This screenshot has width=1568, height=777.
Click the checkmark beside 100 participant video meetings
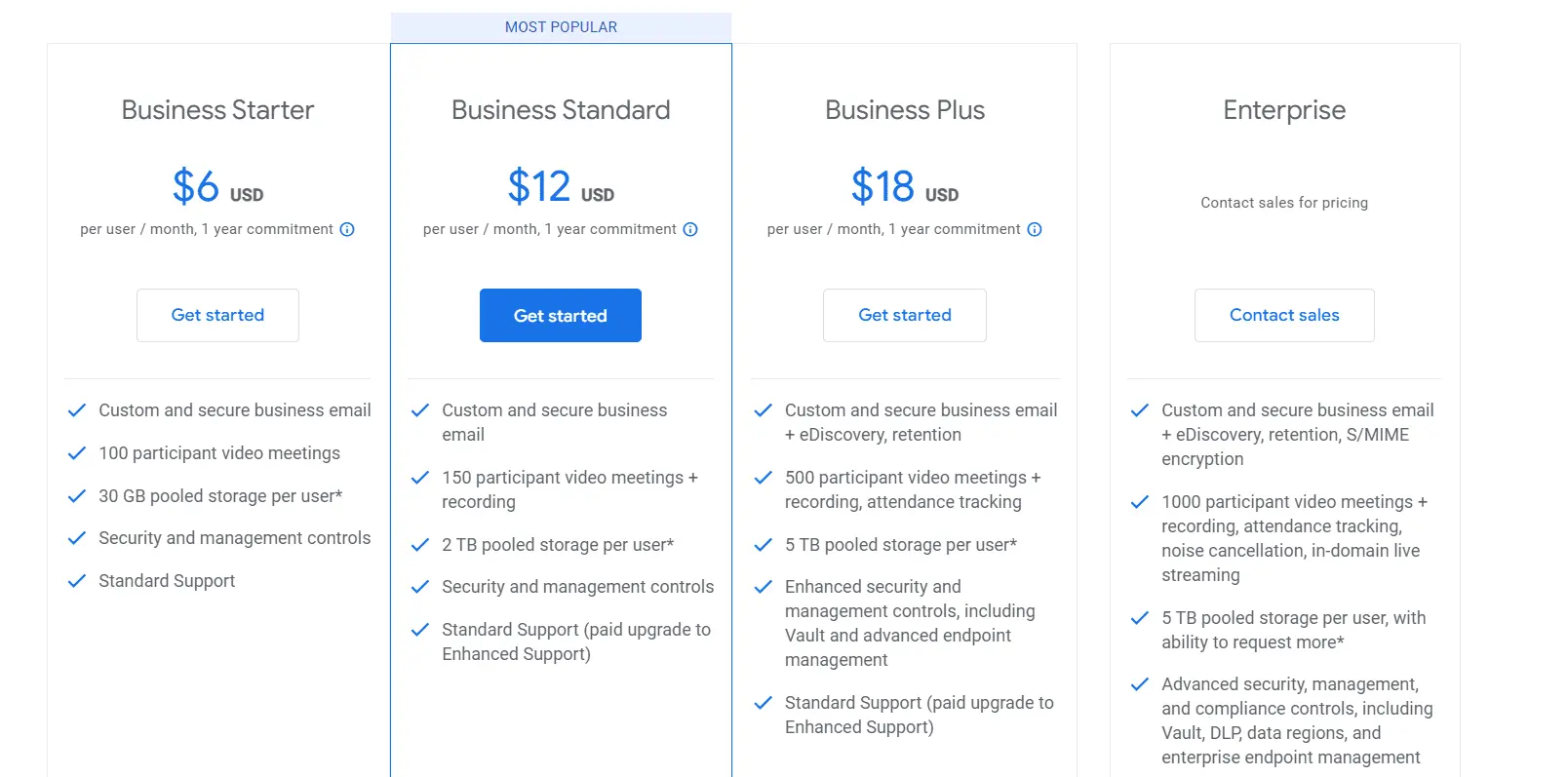tap(77, 452)
